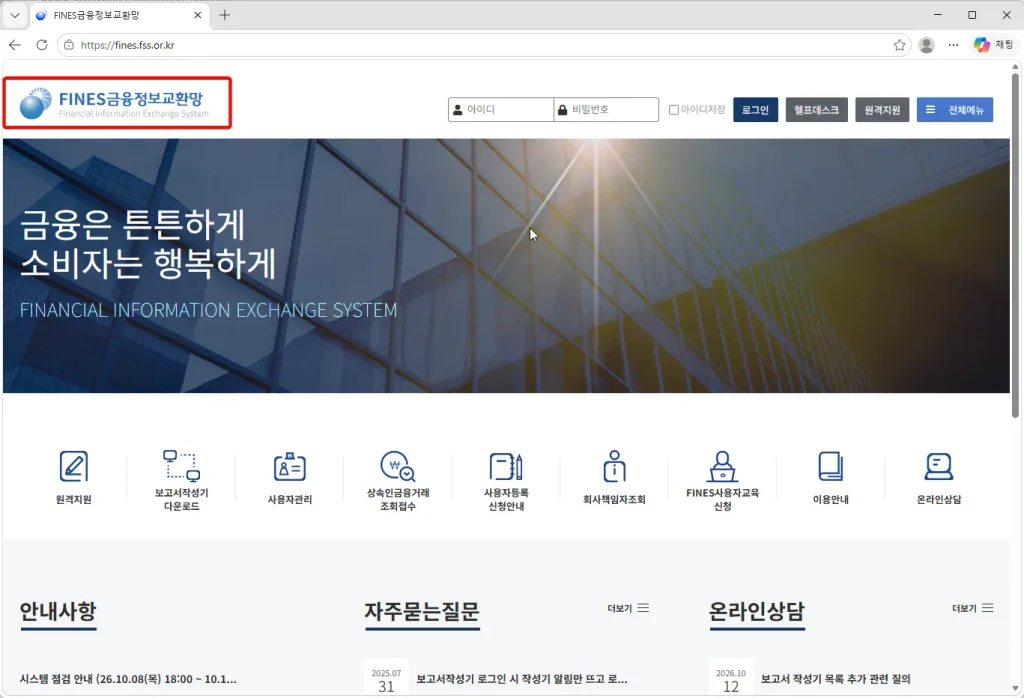
Task: Expand 온라인상담 list via 더보기
Action: pyautogui.click(x=972, y=608)
